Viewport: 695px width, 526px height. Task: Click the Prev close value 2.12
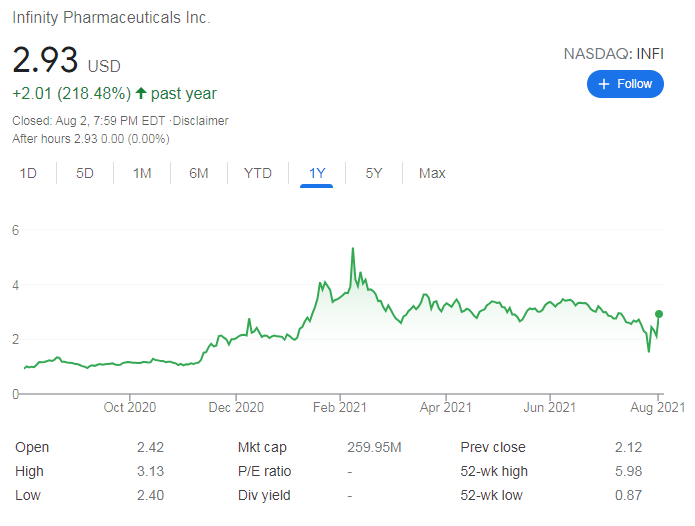[x=628, y=447]
